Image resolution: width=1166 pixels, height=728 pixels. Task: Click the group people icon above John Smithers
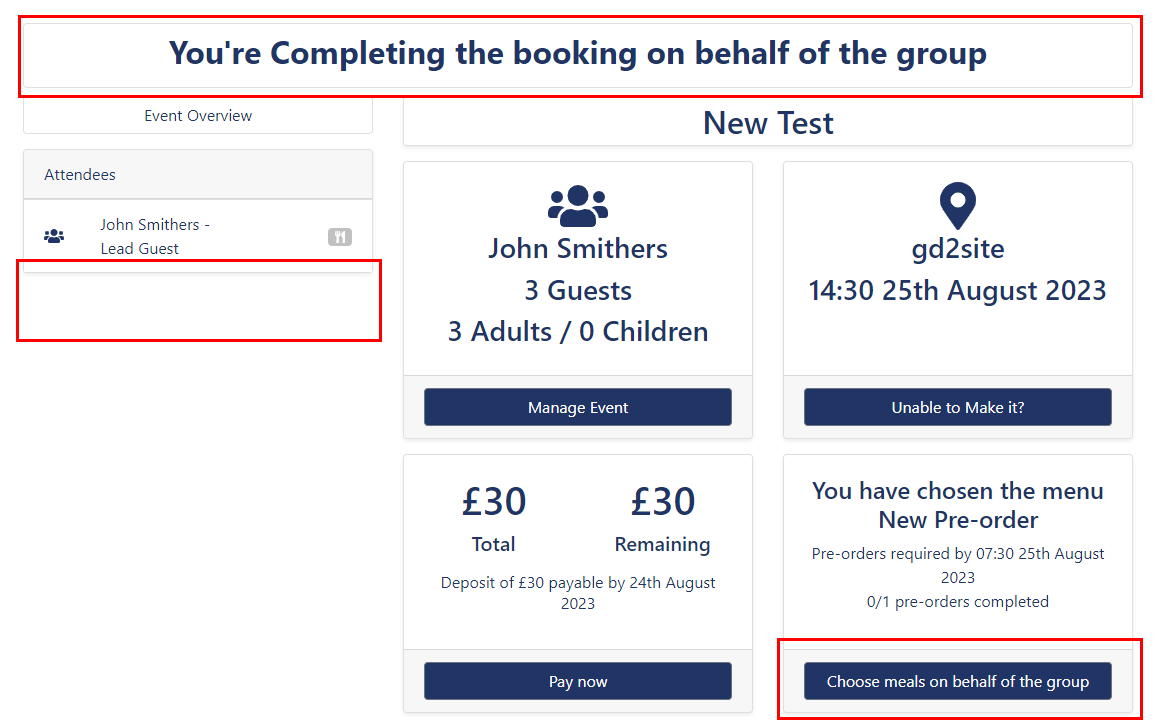click(x=578, y=206)
